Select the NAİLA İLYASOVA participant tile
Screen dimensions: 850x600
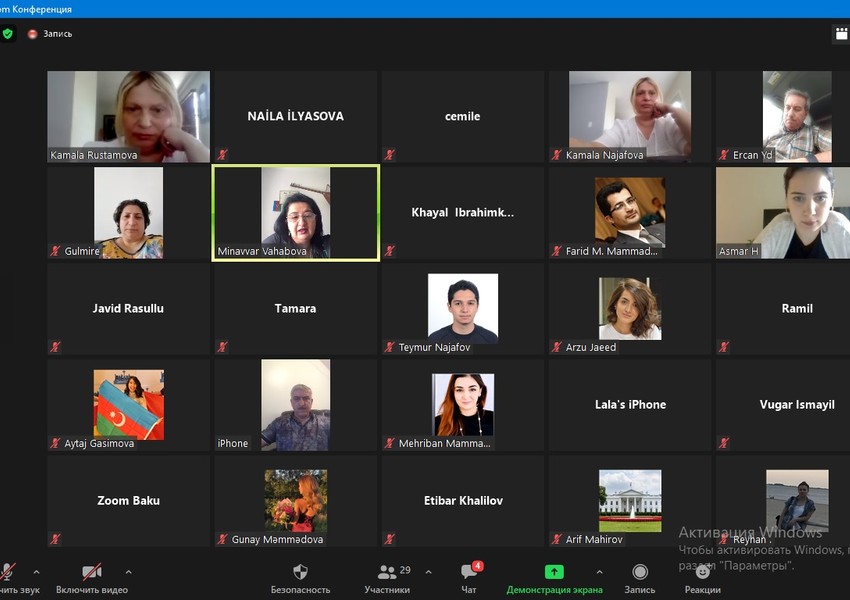[x=295, y=116]
